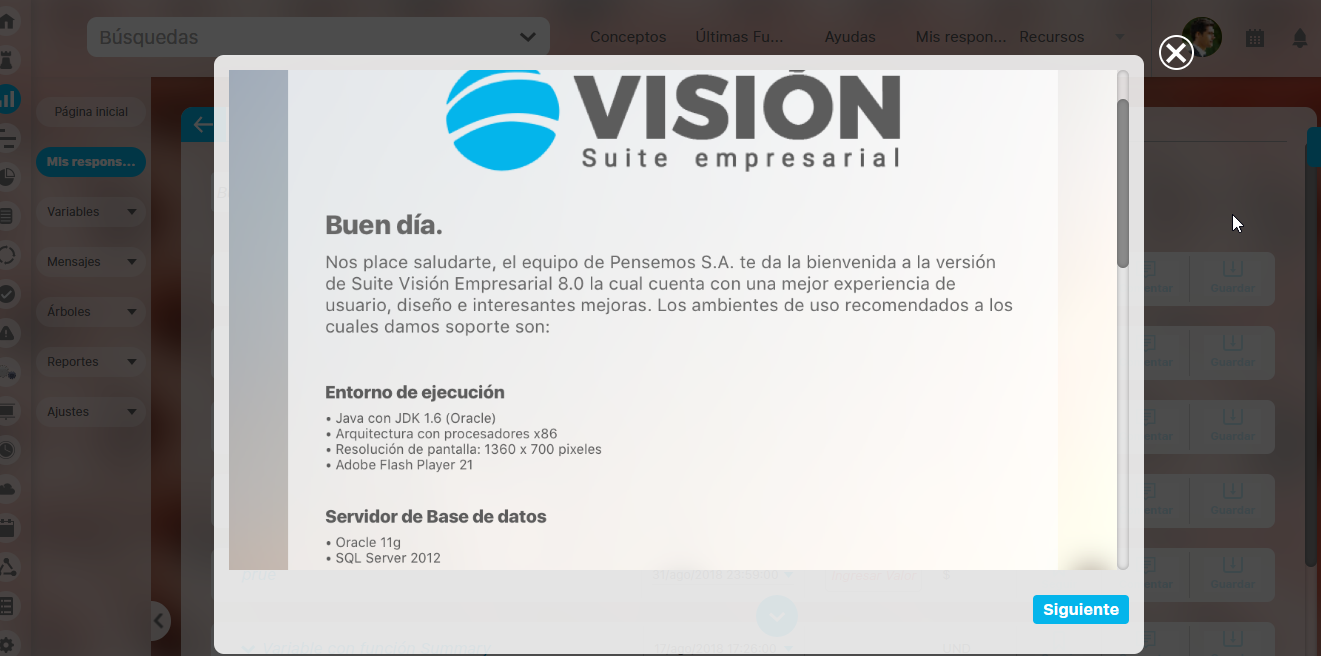This screenshot has height=656, width=1321.
Task: Expand the Variables dropdown
Action: pos(91,212)
